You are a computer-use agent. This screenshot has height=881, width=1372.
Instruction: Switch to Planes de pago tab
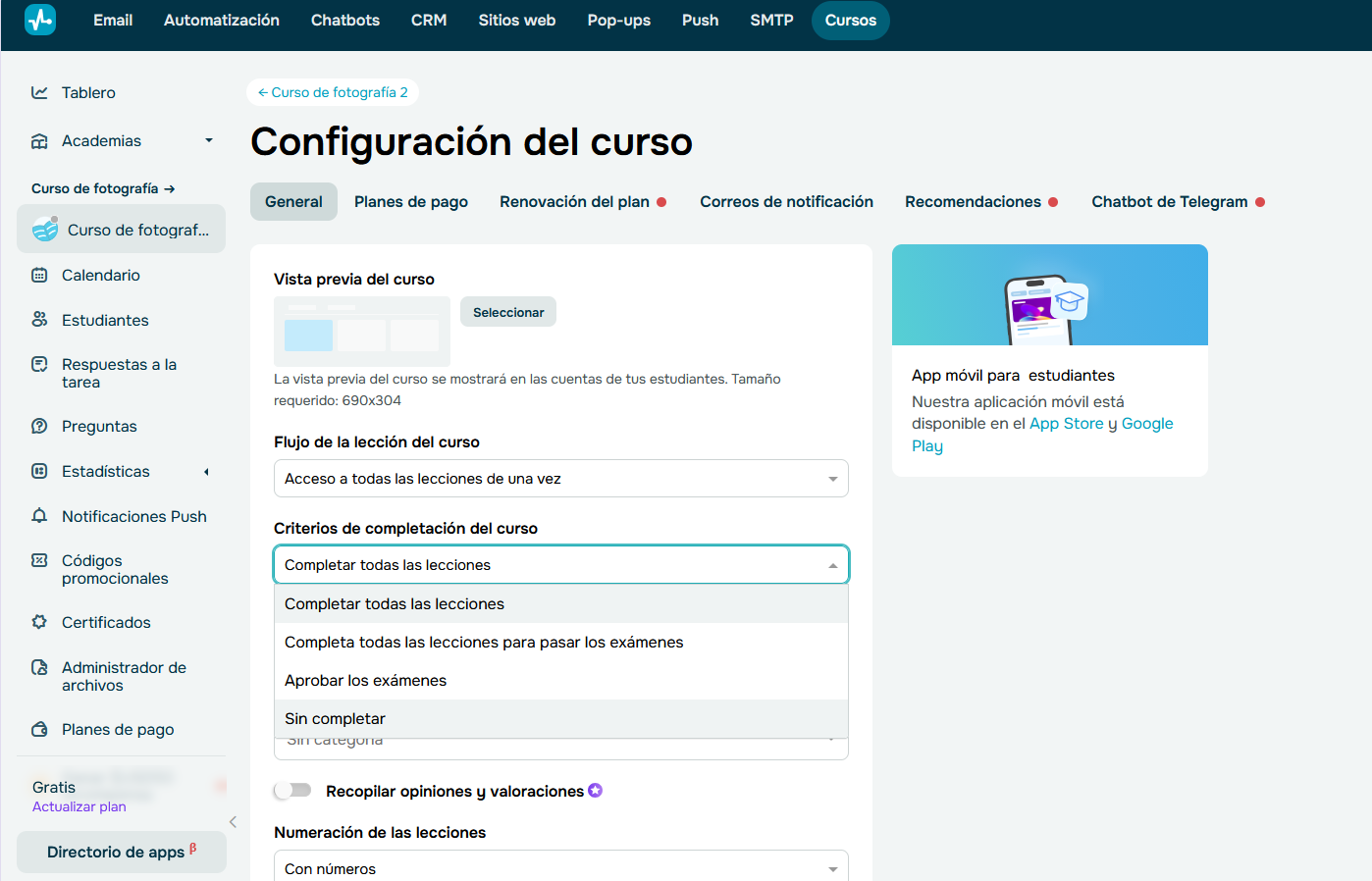coord(411,202)
